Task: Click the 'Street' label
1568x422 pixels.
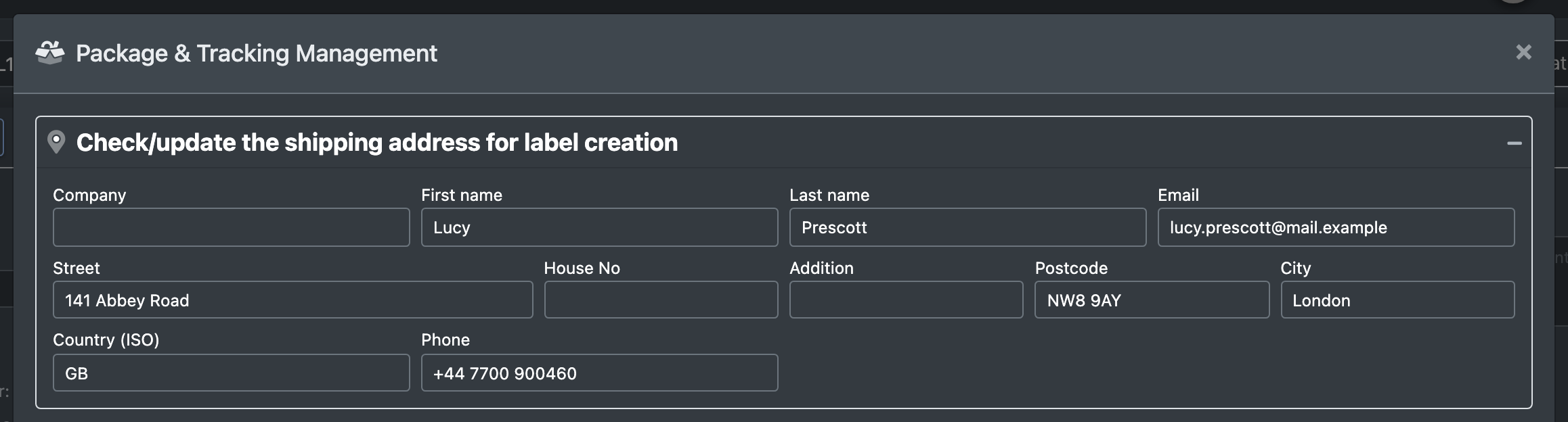Action: coord(77,268)
